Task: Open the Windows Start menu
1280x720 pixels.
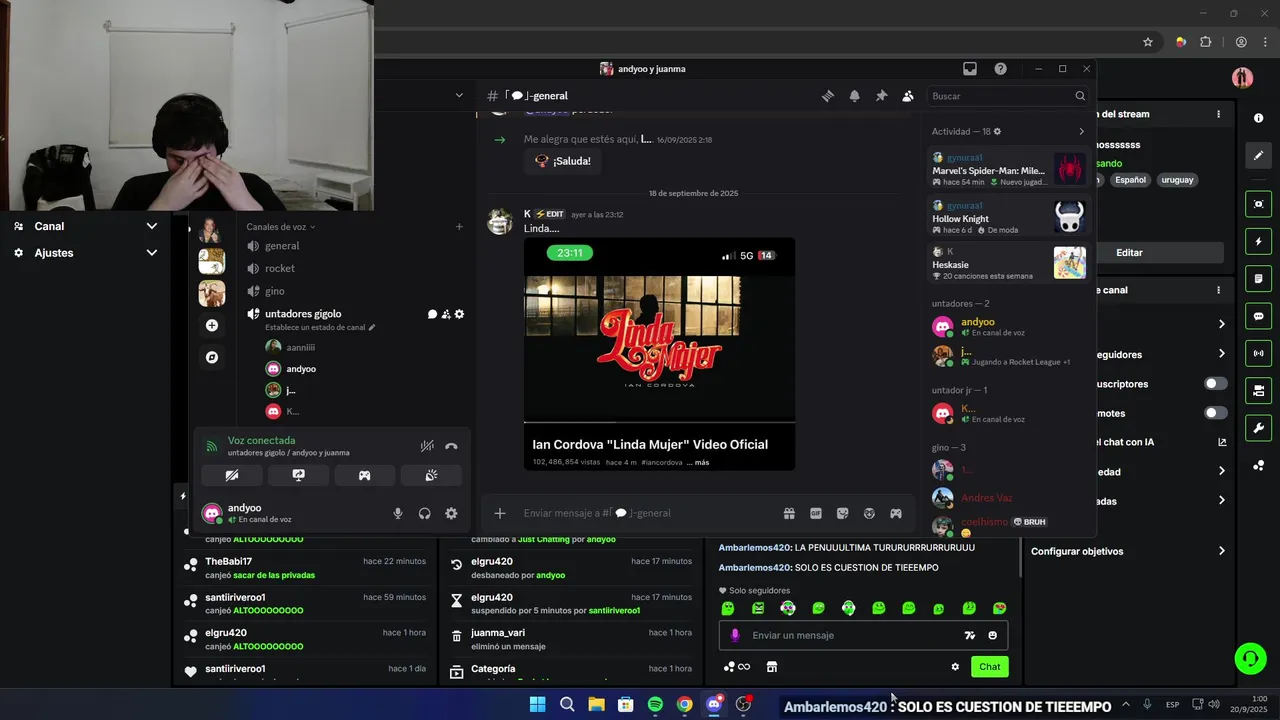Action: 537,704
